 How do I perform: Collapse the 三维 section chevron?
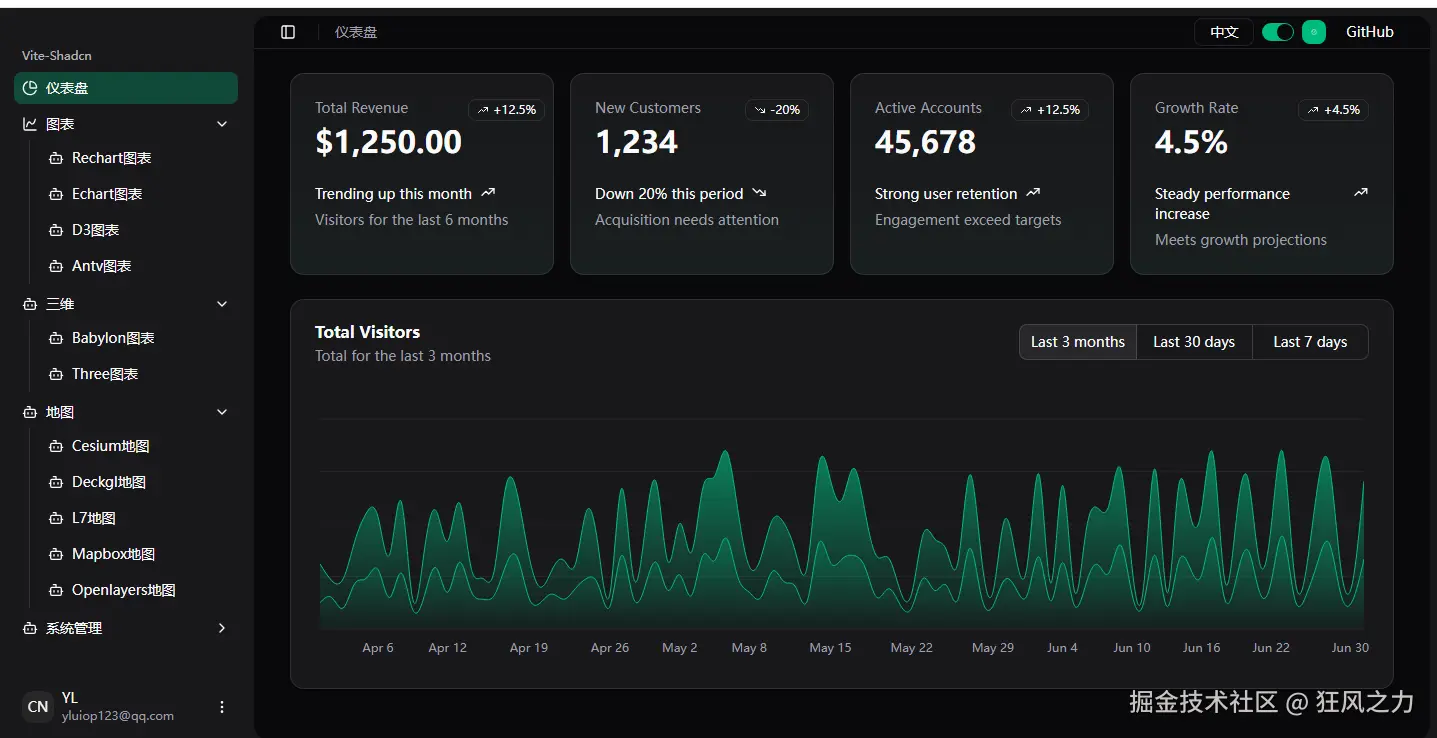(x=221, y=303)
